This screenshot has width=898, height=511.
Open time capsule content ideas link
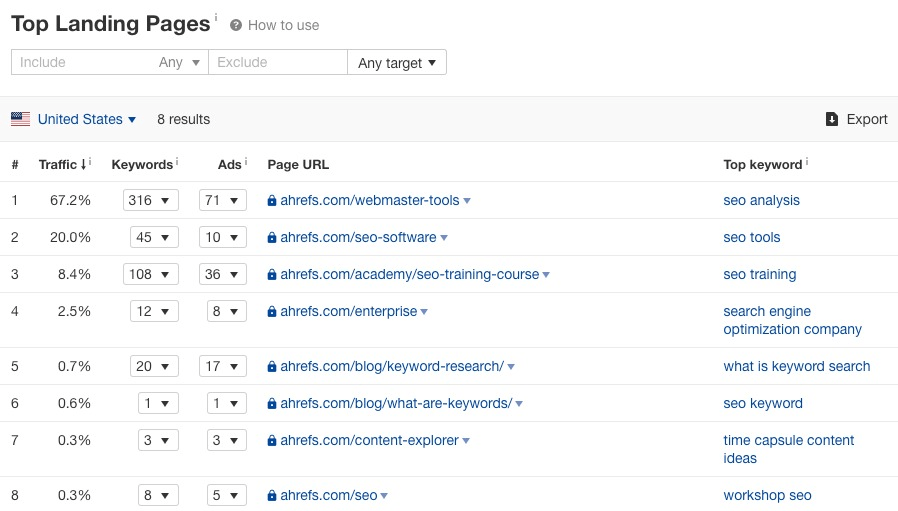pos(789,449)
